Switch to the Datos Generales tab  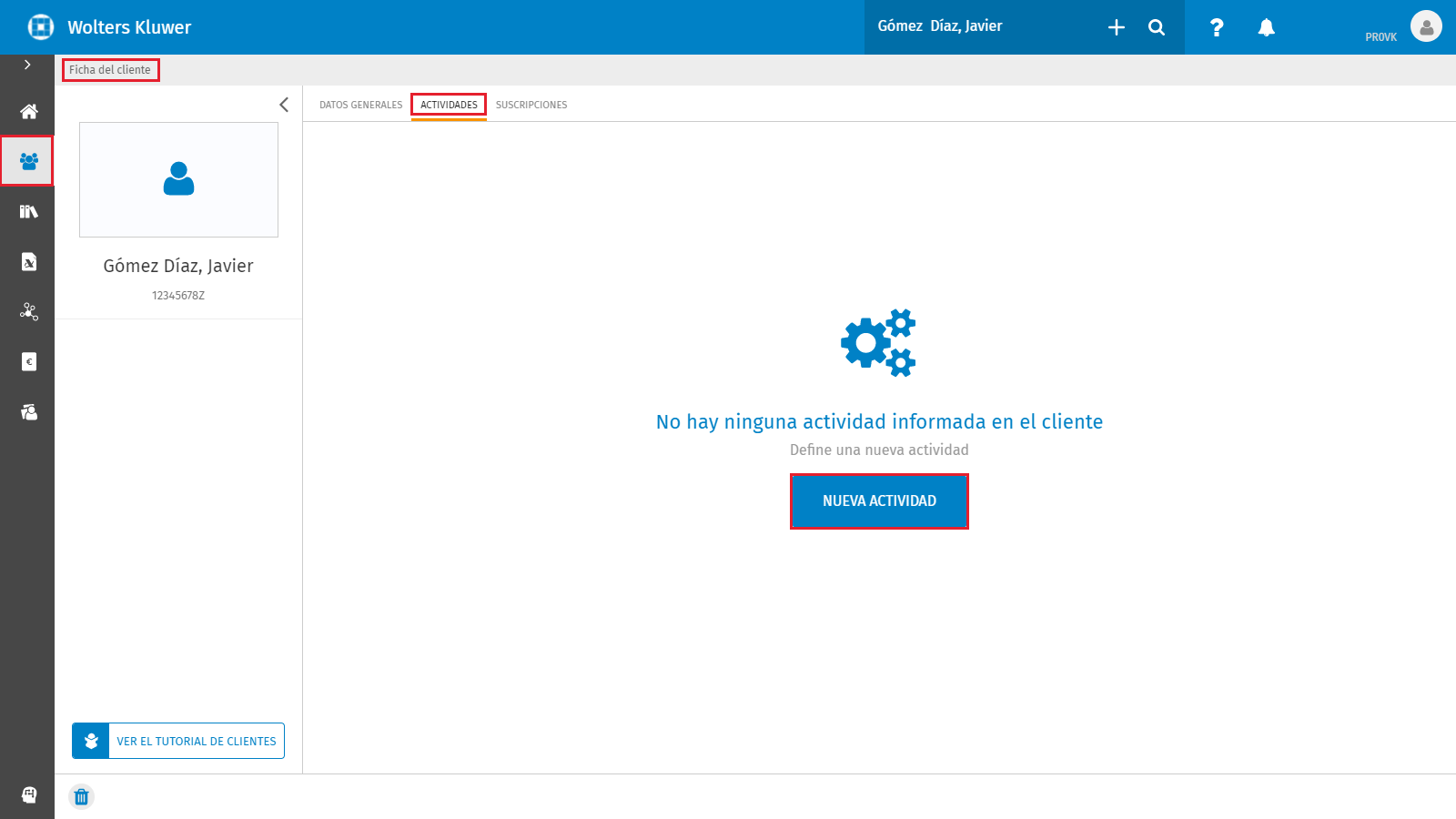pyautogui.click(x=360, y=105)
